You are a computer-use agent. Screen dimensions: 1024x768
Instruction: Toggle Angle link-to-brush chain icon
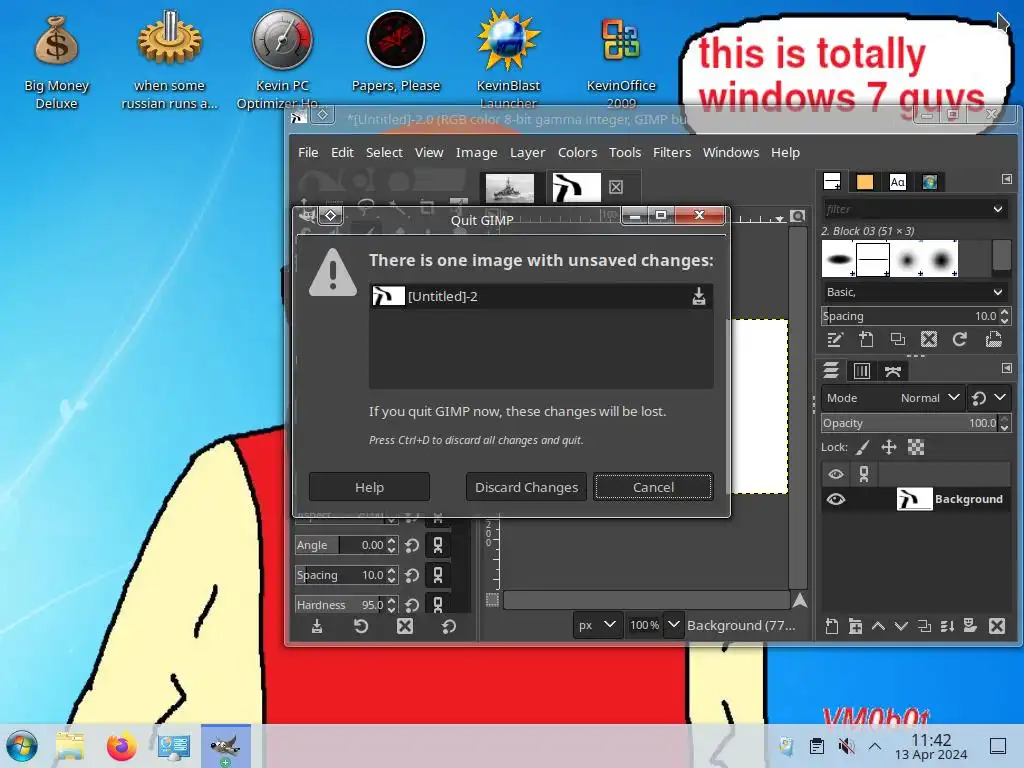(x=438, y=545)
